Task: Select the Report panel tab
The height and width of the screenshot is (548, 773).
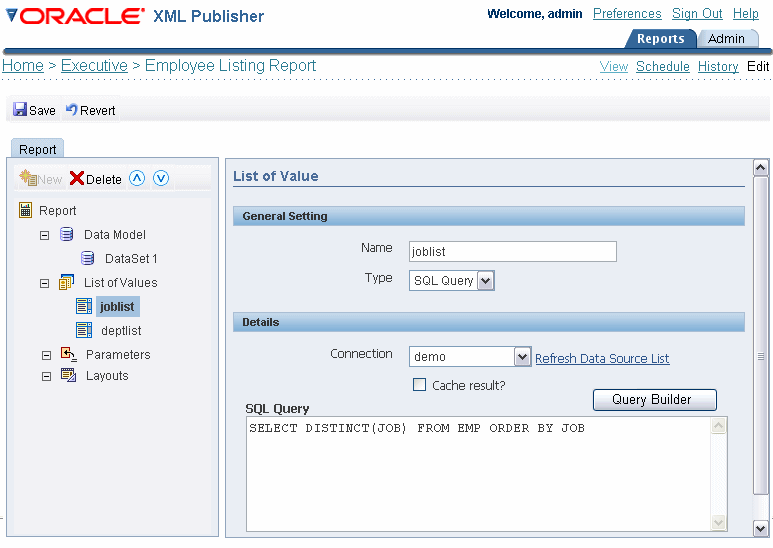Action: tap(37, 149)
